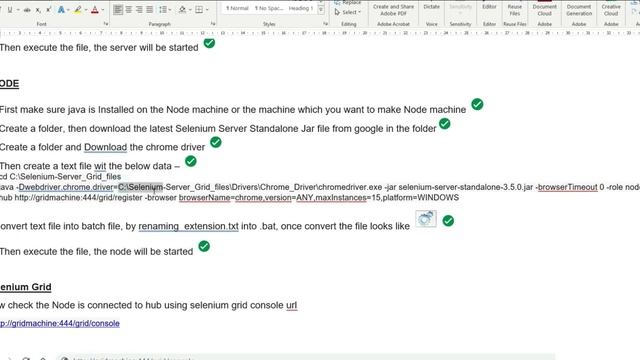
Task: Apply subscript formatting
Action: [x=38, y=10]
